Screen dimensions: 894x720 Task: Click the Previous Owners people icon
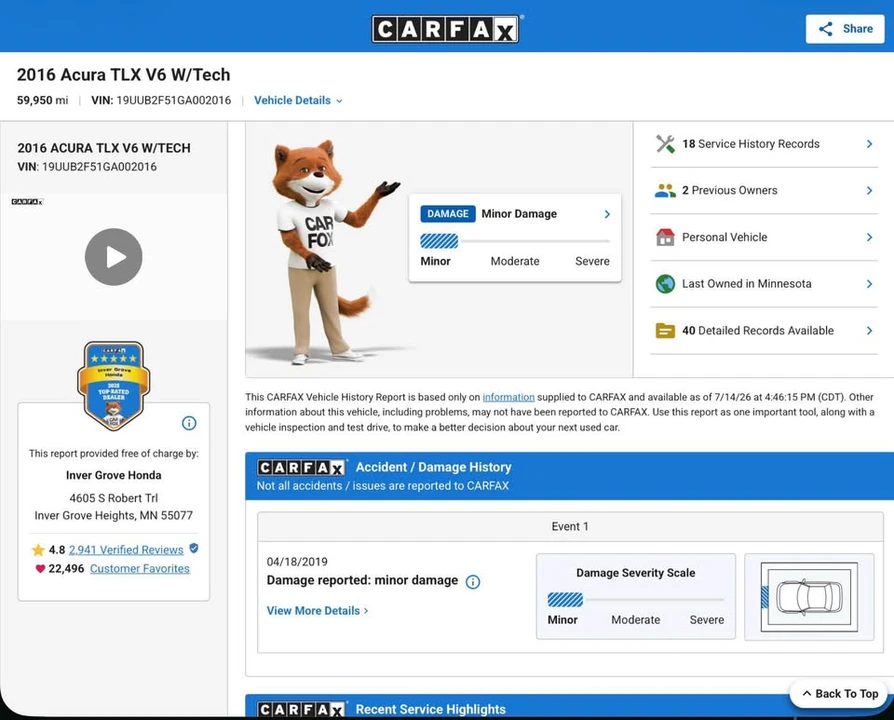(665, 190)
